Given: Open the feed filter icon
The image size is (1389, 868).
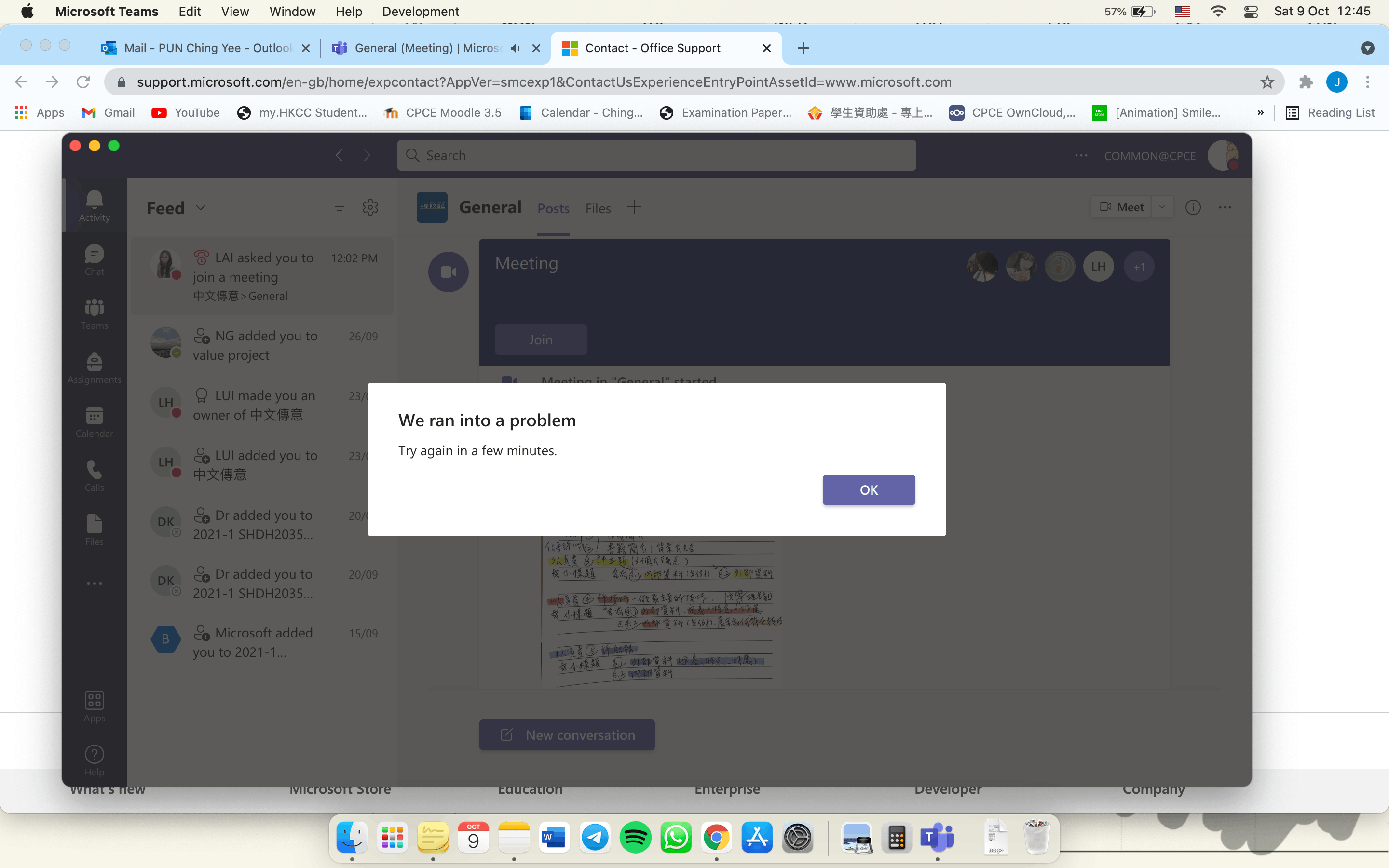Looking at the screenshot, I should tap(339, 207).
